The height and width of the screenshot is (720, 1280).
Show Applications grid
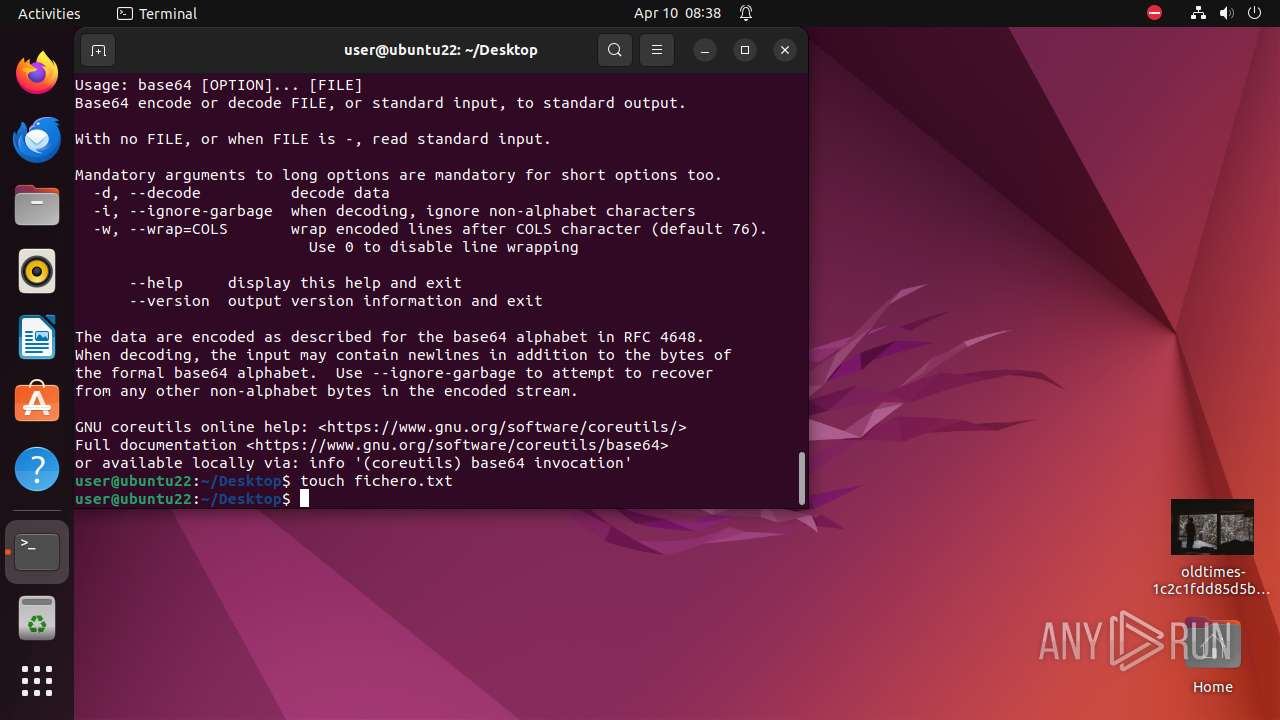click(37, 681)
